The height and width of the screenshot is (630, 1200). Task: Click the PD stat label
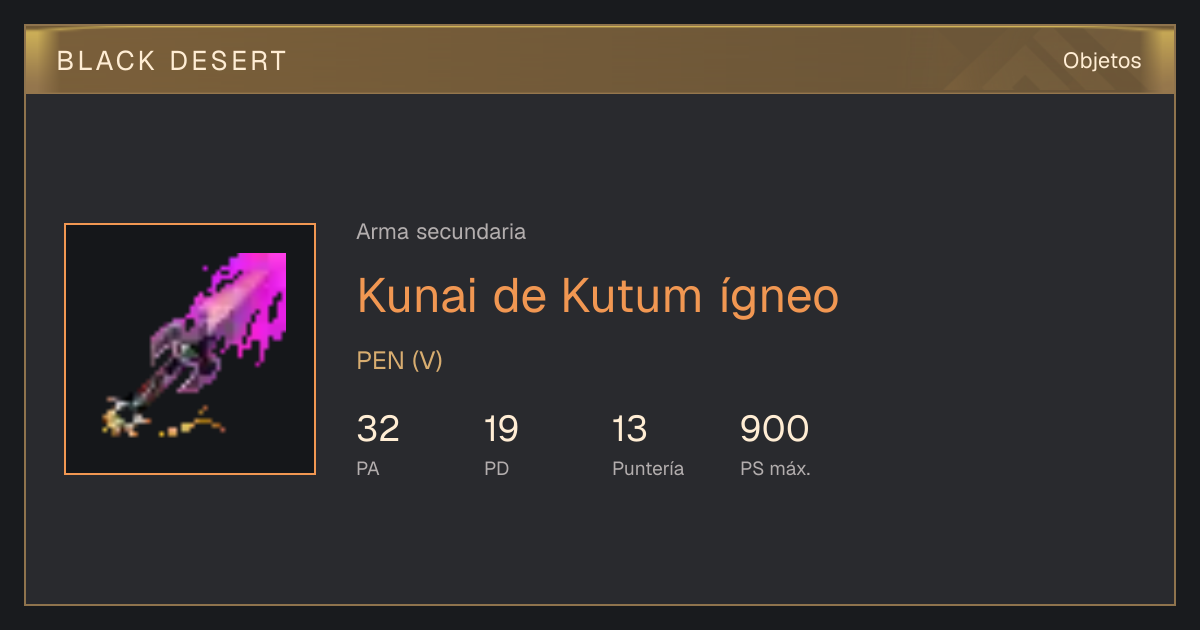click(496, 468)
